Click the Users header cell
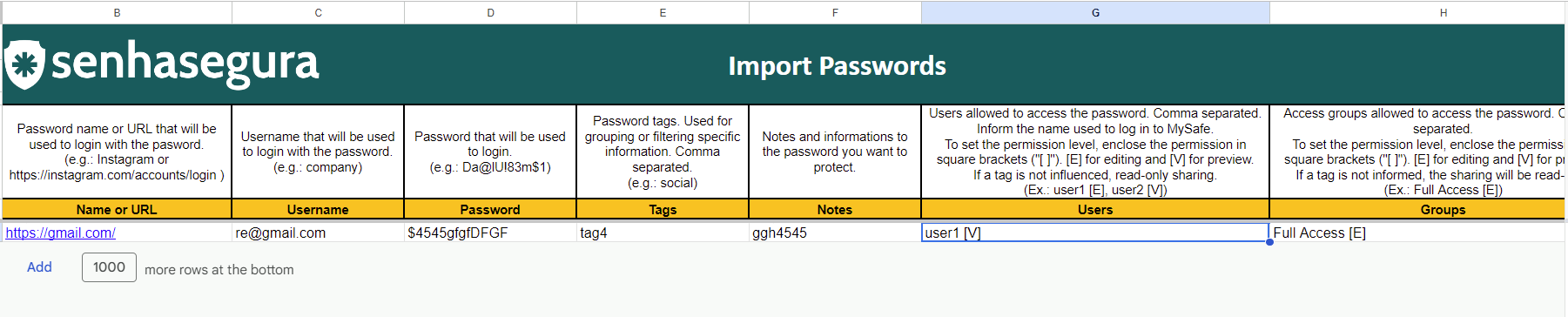 point(1095,209)
